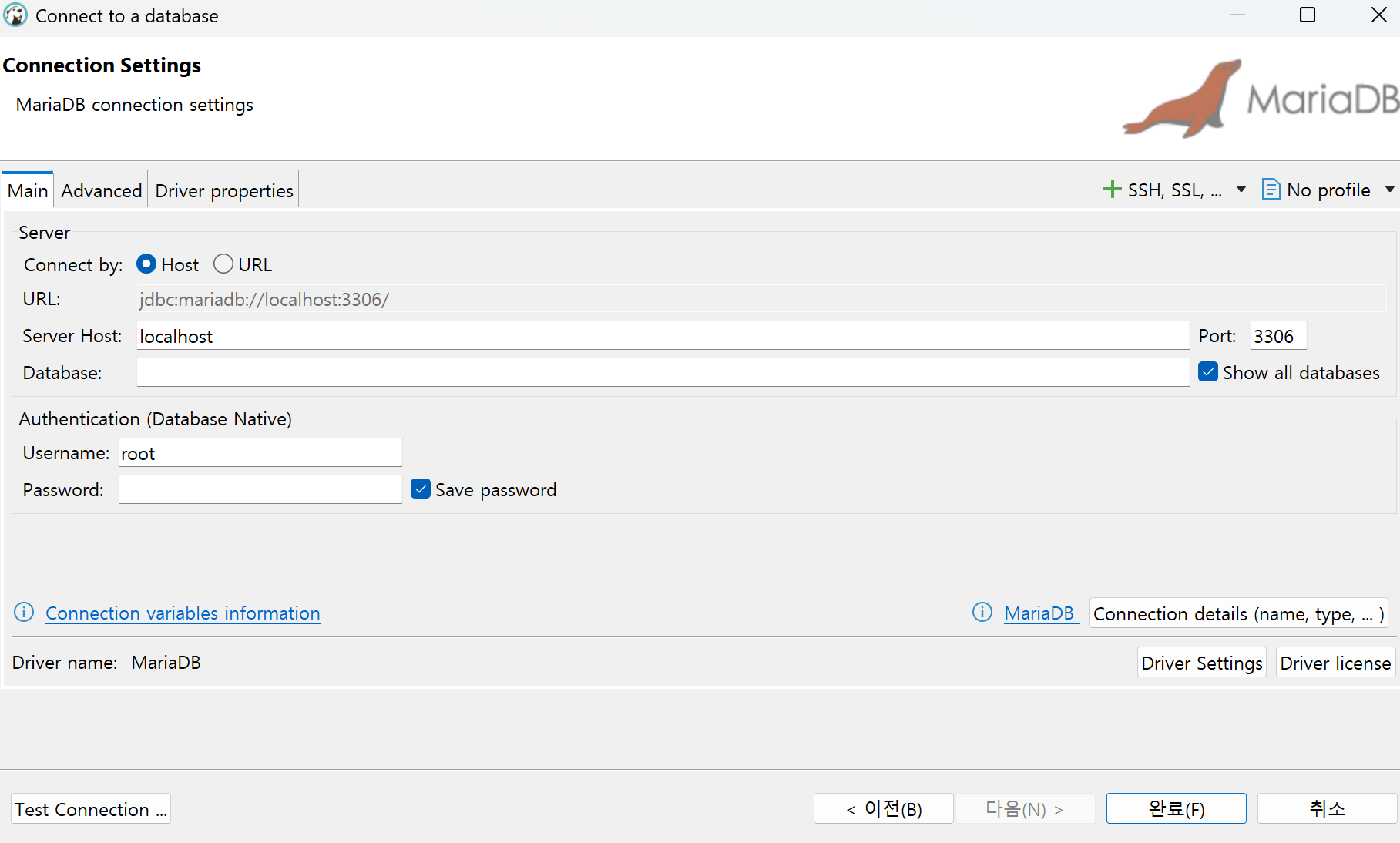Click the 취소 cancel button
The image size is (1400, 843).
1328,809
